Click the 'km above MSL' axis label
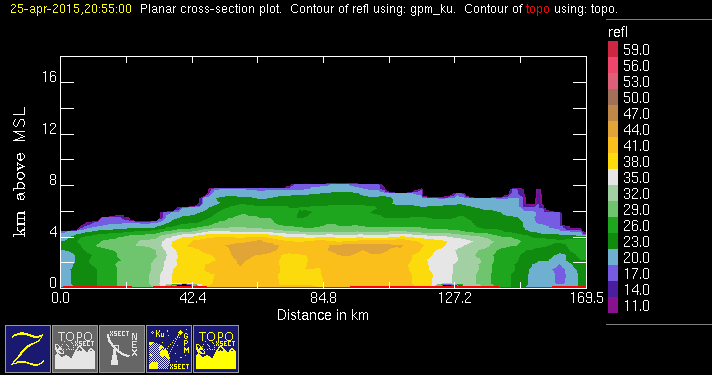 coord(20,172)
